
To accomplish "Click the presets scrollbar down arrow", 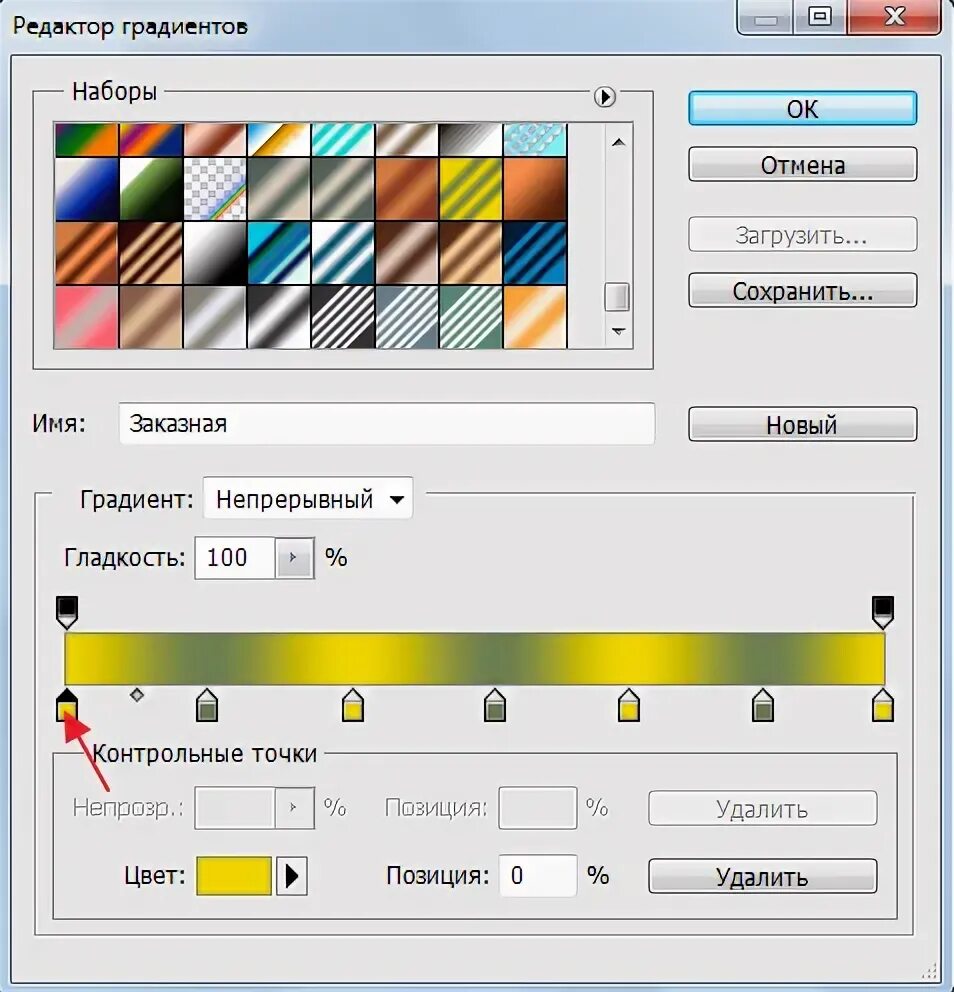I will click(618, 331).
